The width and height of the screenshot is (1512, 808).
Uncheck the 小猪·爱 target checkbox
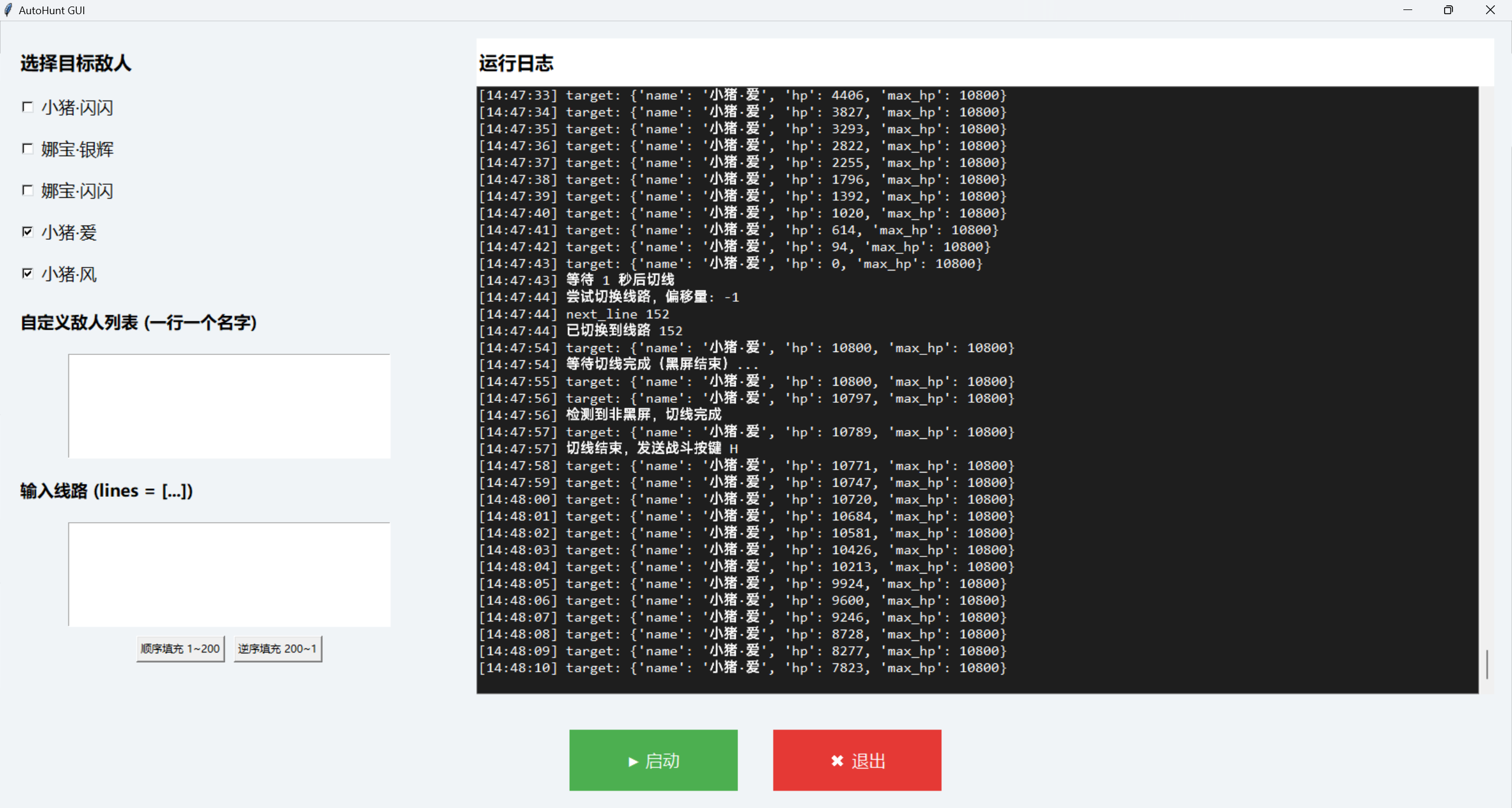click(27, 232)
